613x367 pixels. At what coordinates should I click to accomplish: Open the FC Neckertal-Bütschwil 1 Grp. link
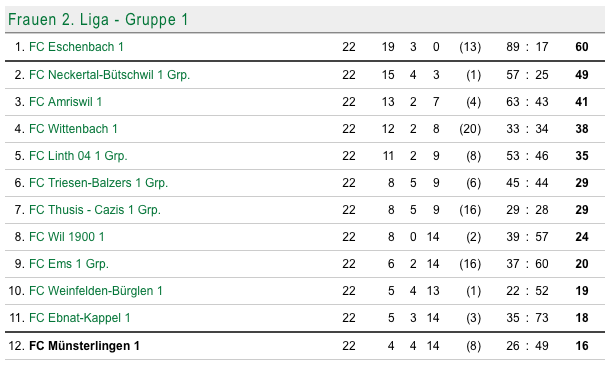click(109, 75)
